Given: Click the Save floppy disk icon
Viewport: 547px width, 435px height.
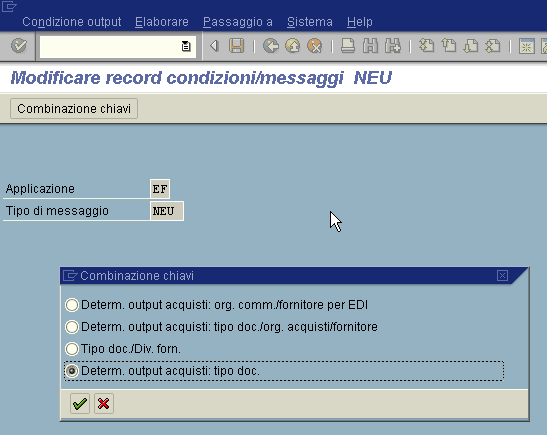Looking at the screenshot, I should point(237,46).
